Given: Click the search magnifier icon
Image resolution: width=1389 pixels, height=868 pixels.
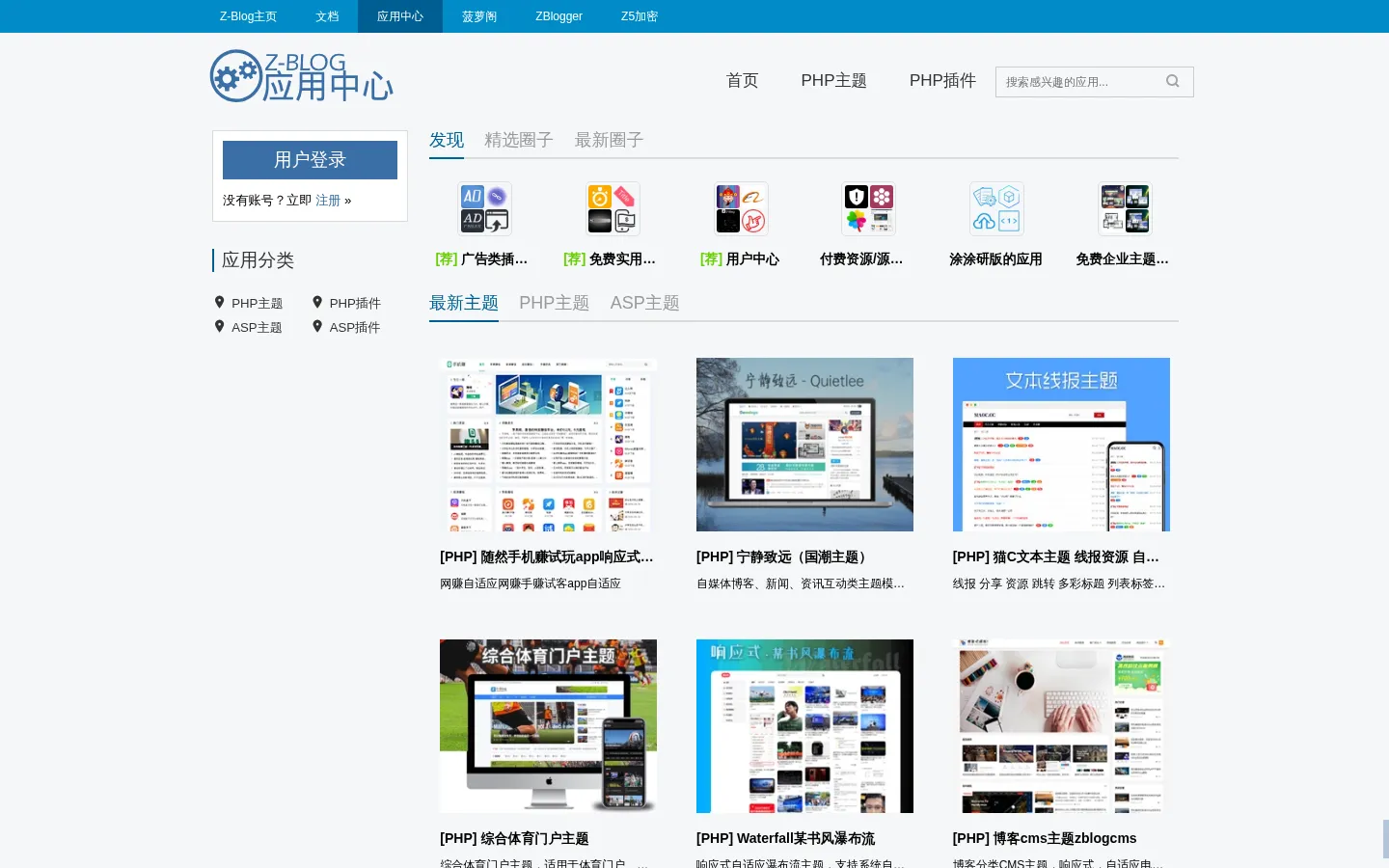Looking at the screenshot, I should pyautogui.click(x=1173, y=81).
